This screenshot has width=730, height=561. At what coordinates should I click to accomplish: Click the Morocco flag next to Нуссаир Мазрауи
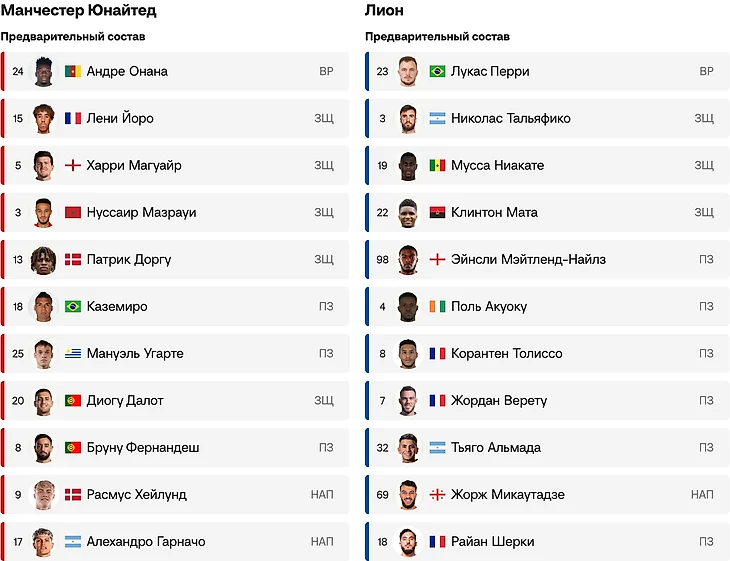tap(72, 213)
